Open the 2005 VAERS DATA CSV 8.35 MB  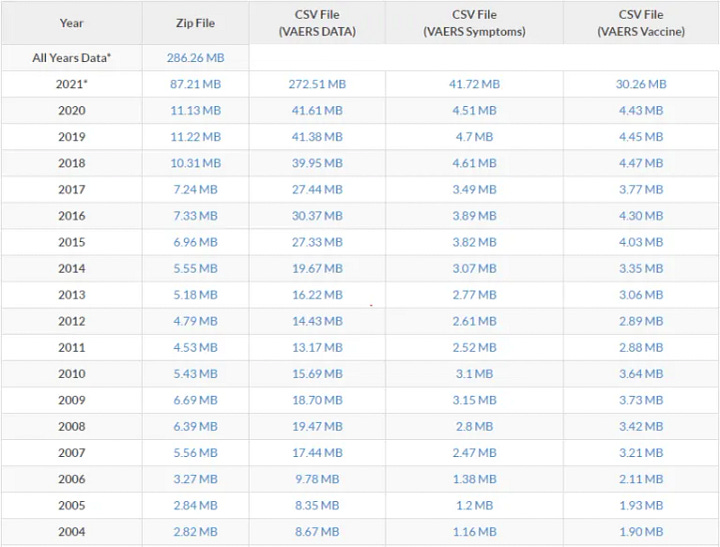pyautogui.click(x=317, y=505)
